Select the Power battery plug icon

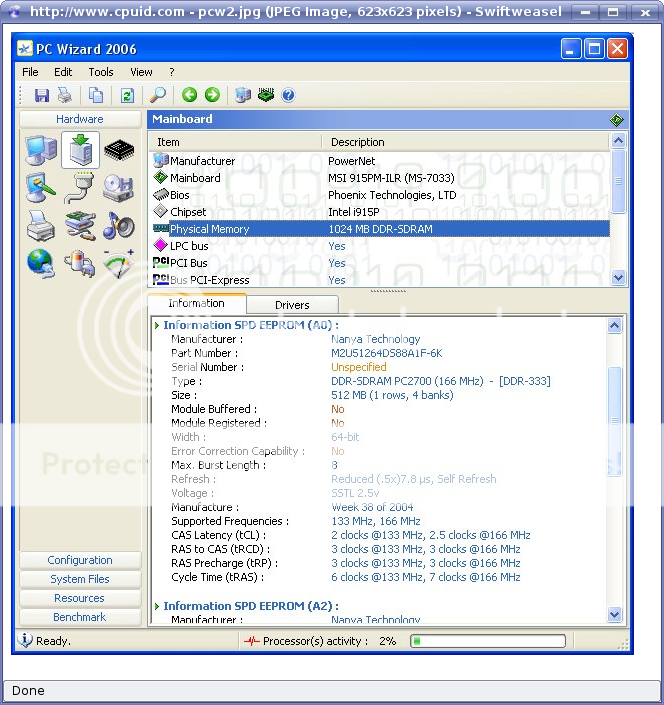pyautogui.click(x=80, y=263)
